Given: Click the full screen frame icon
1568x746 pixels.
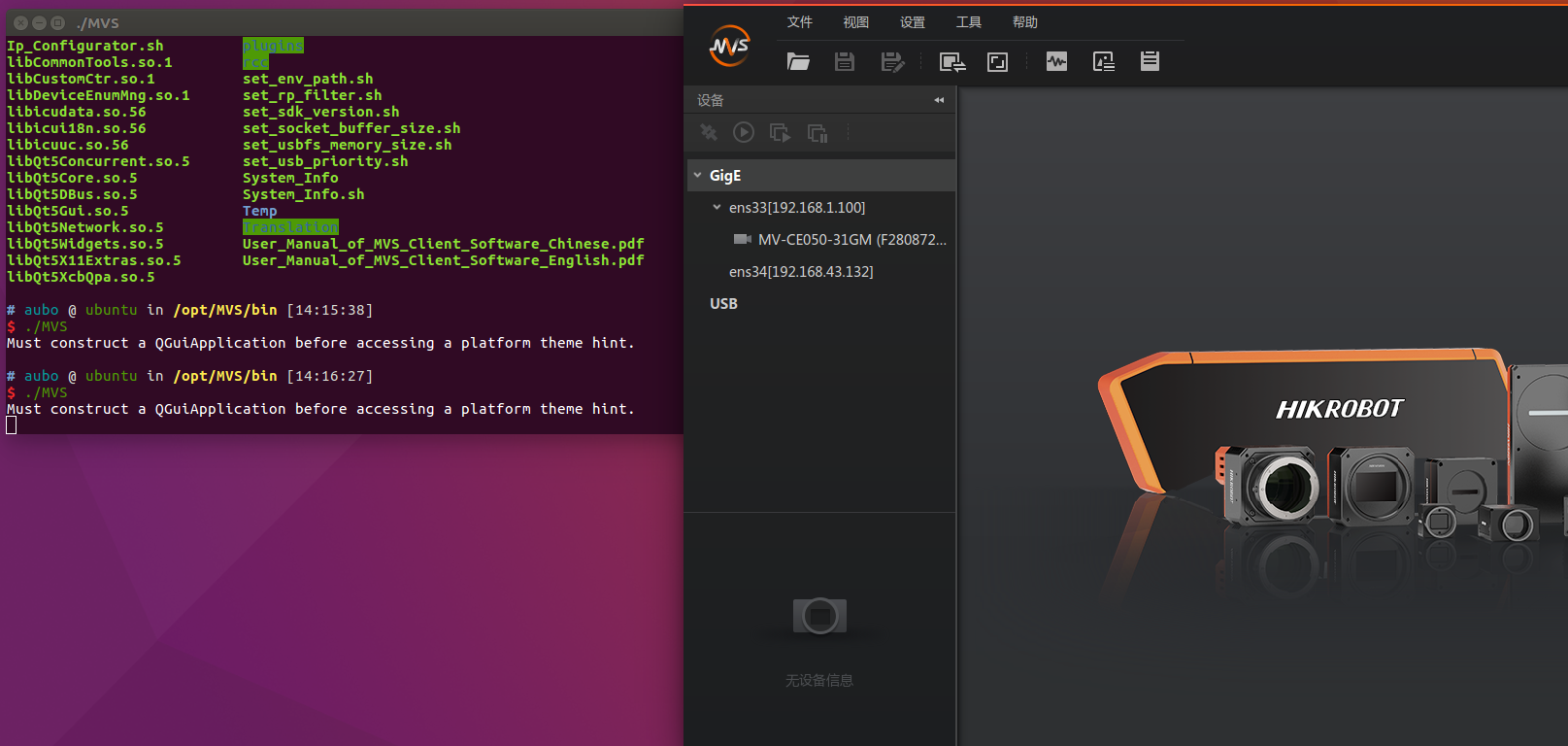Looking at the screenshot, I should (x=997, y=62).
